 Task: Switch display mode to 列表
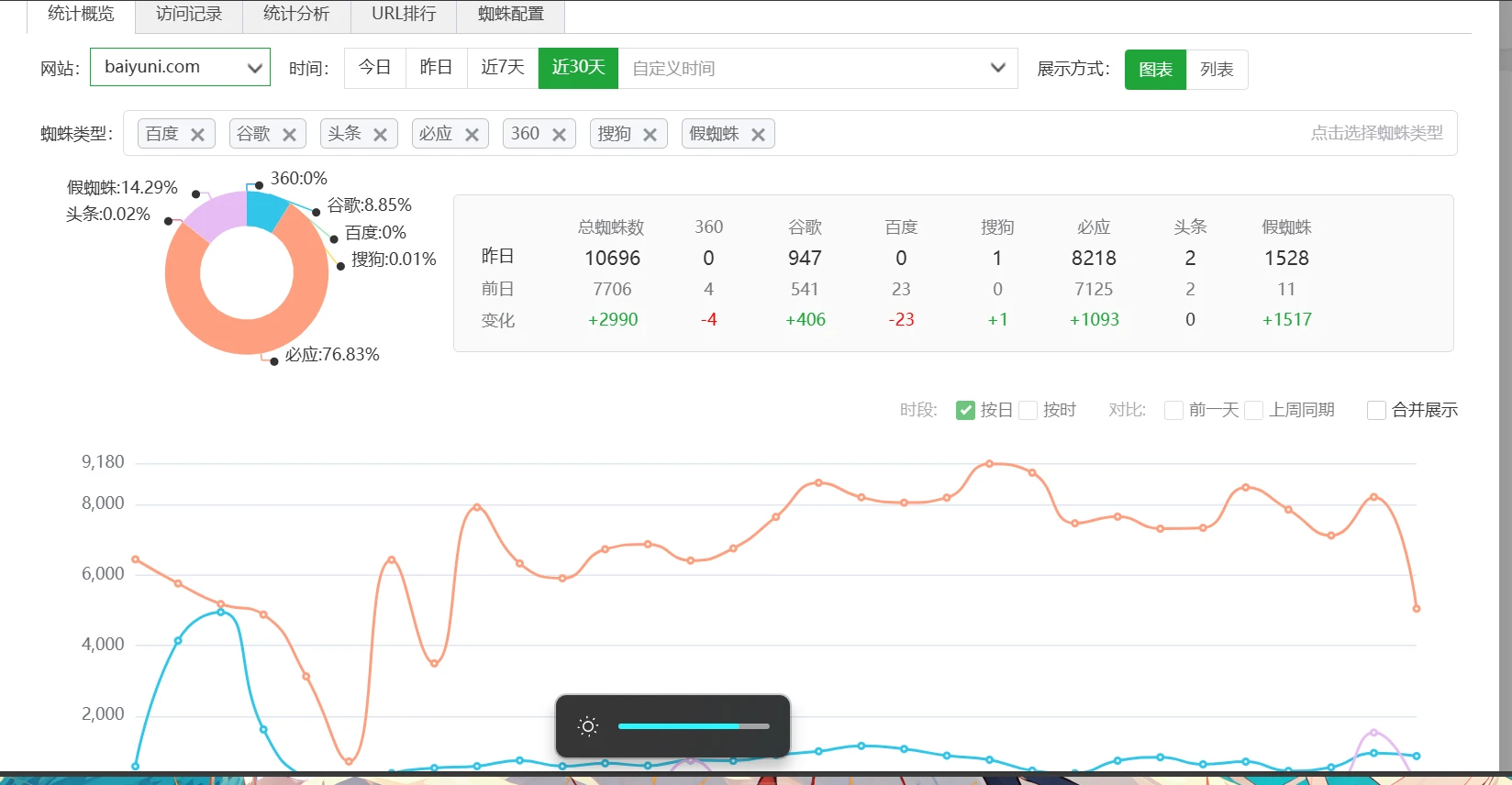(1217, 70)
